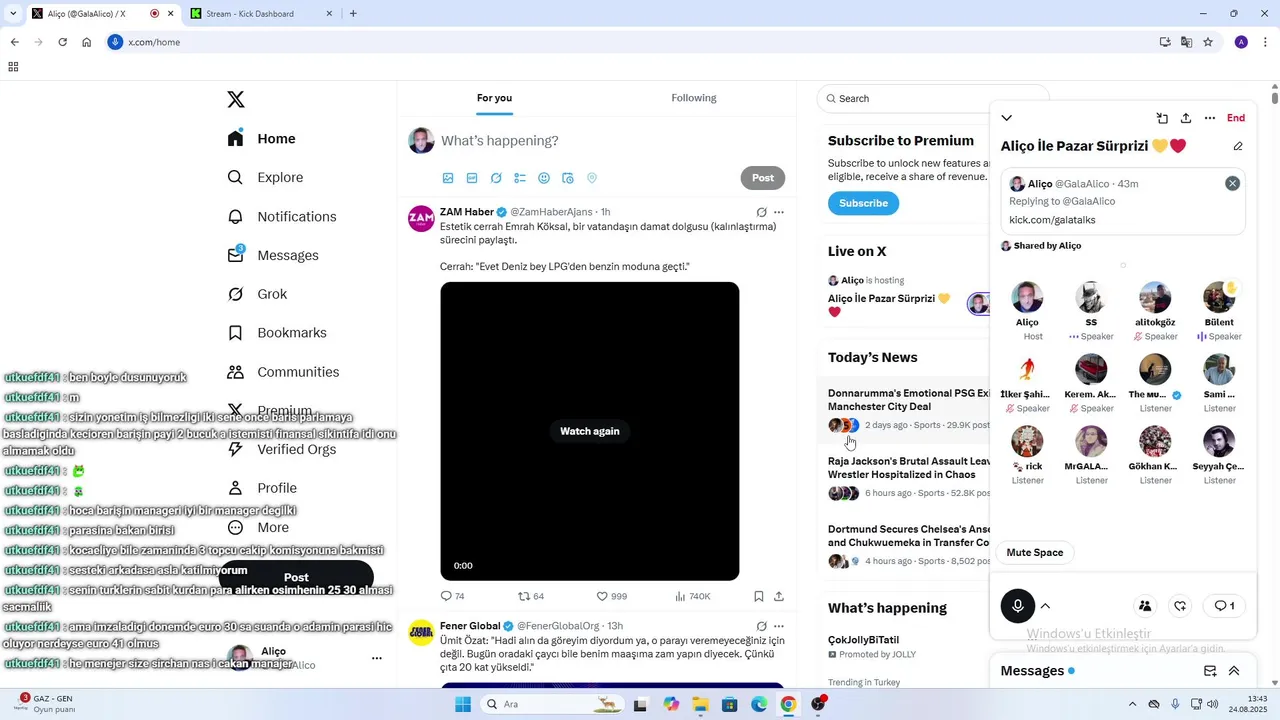Open Bookmarks in the sidebar
1280x720 pixels.
(x=276, y=332)
